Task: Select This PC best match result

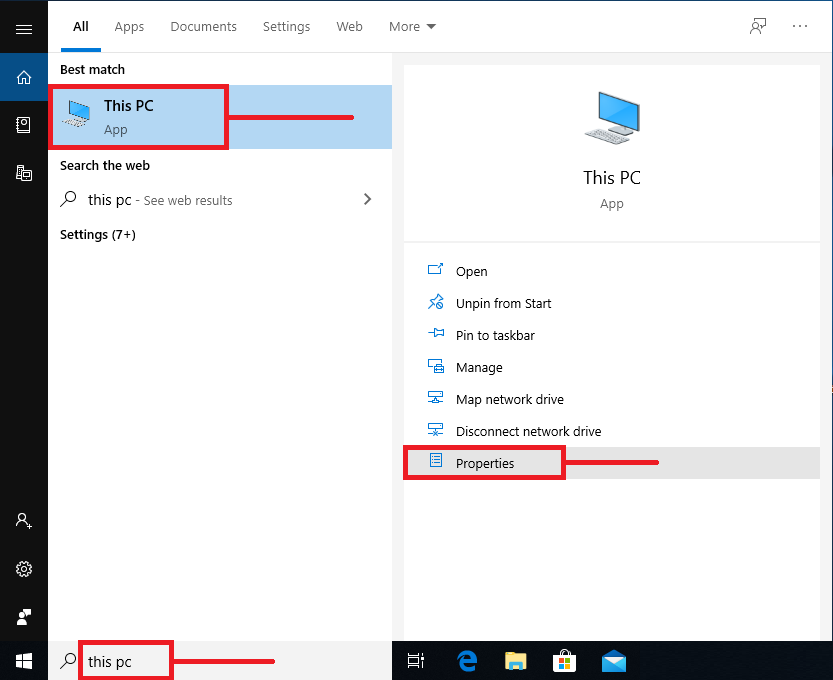Action: (x=220, y=117)
